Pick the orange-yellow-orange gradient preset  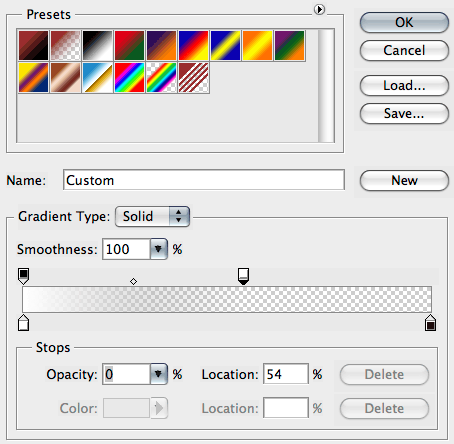[257, 45]
